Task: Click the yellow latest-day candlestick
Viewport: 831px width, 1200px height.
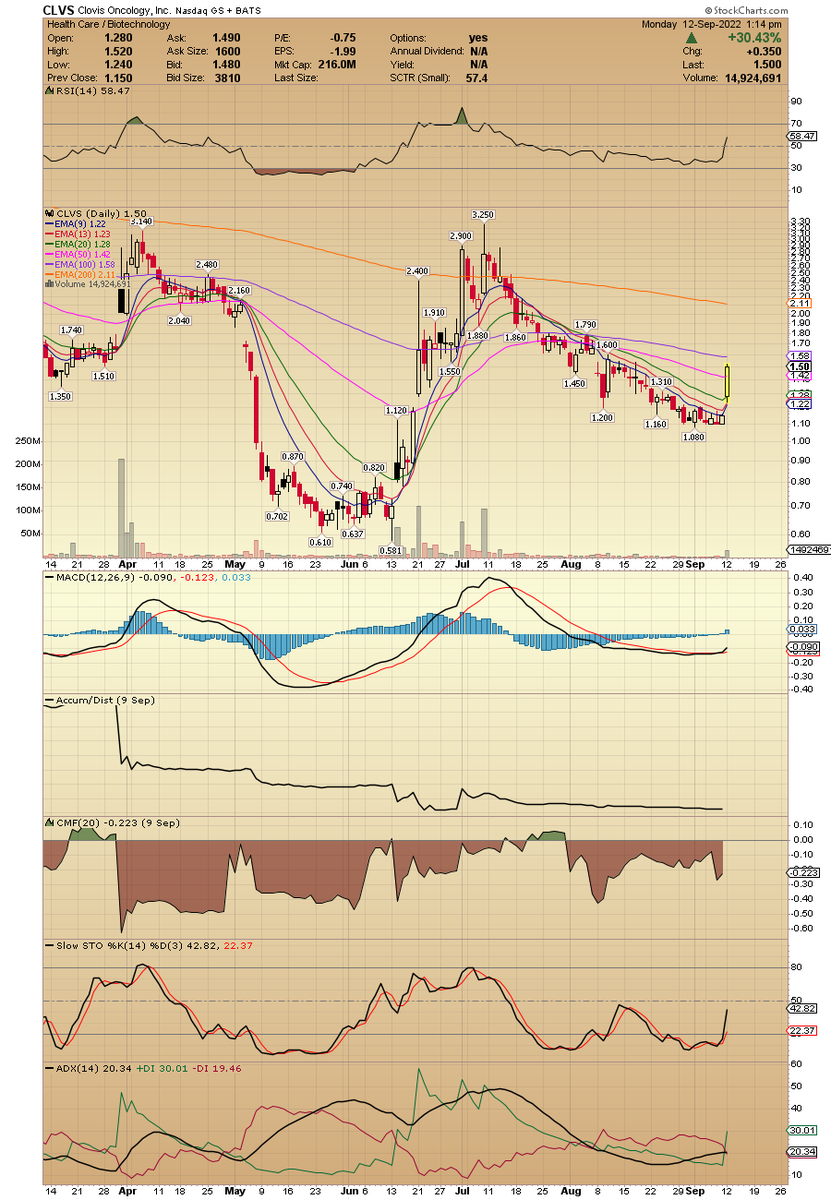Action: click(x=727, y=385)
